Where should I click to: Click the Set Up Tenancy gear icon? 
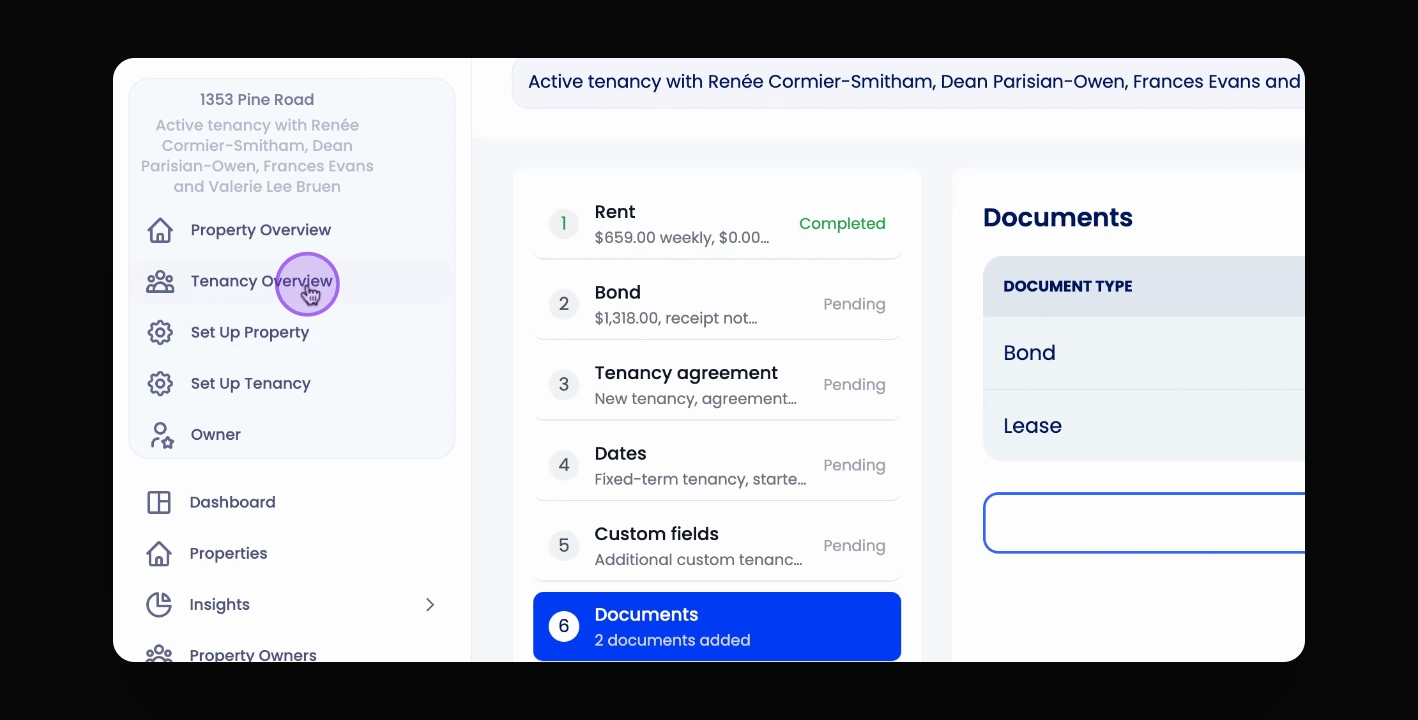coord(160,384)
